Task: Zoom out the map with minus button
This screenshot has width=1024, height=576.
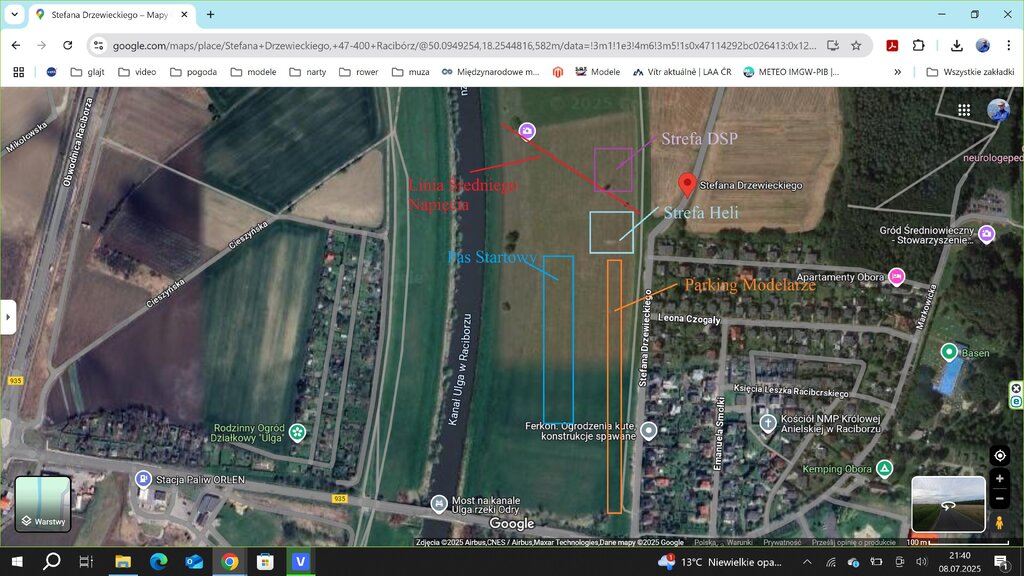Action: point(999,498)
